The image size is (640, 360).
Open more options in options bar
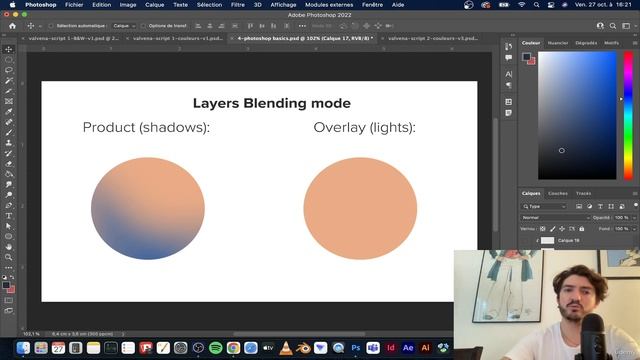tap(302, 26)
